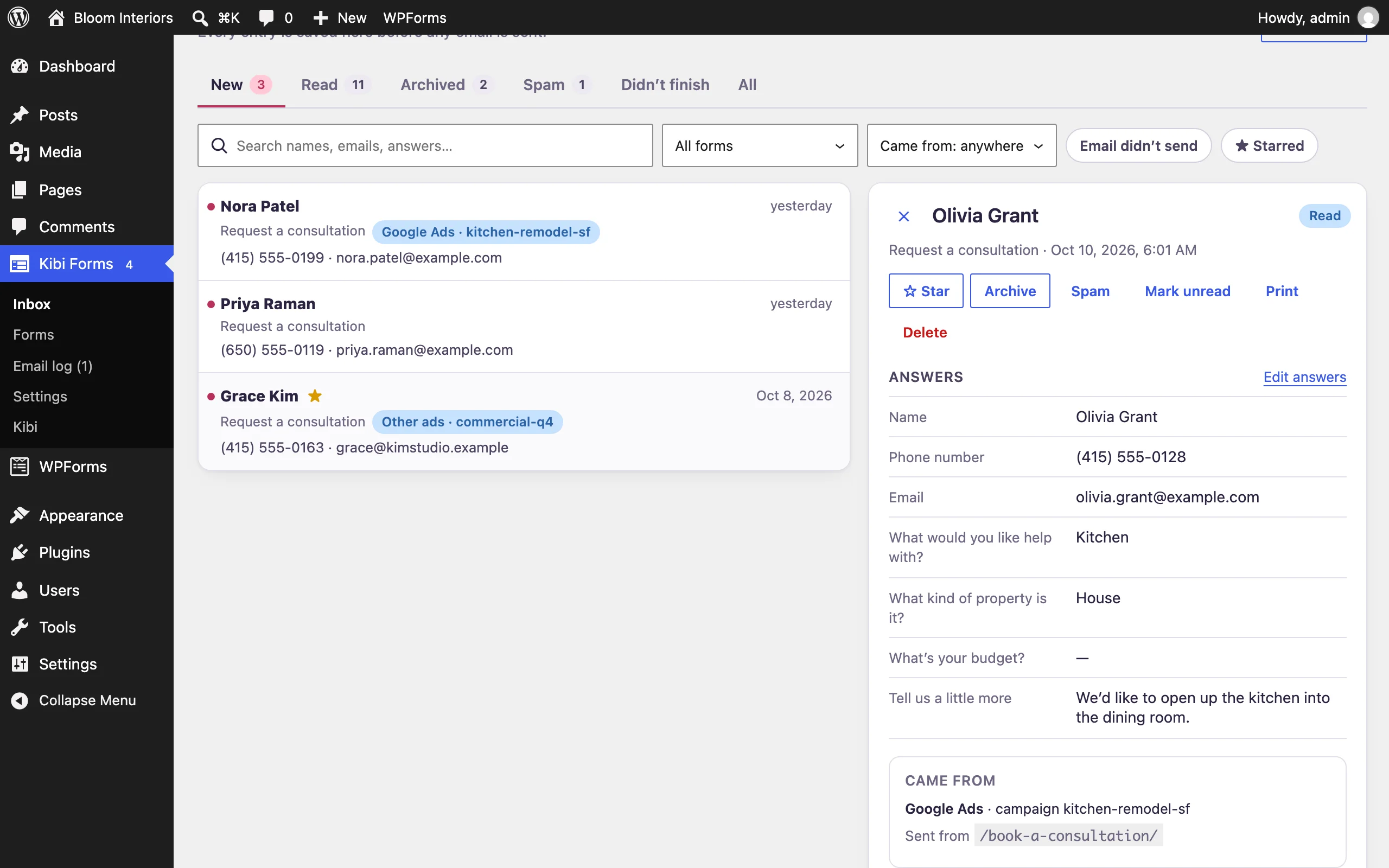Screen dimensions: 1389x868
Task: Open the Came from: anywhere dropdown
Action: [961, 146]
